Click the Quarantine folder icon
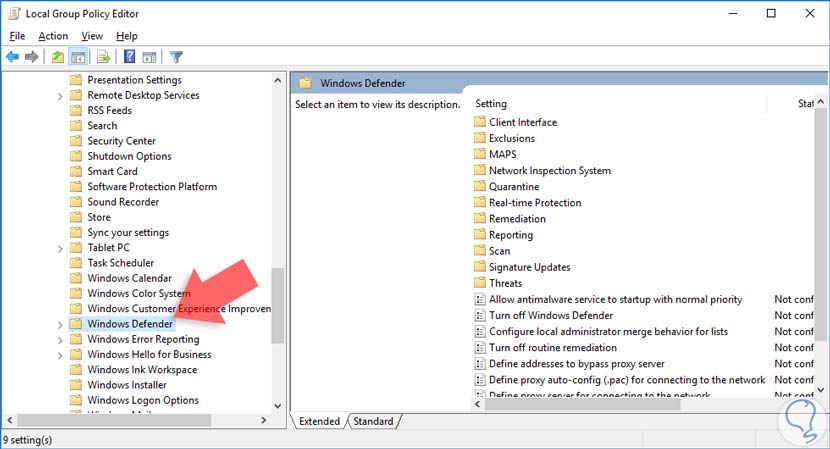Viewport: 830px width, 449px height. (480, 186)
